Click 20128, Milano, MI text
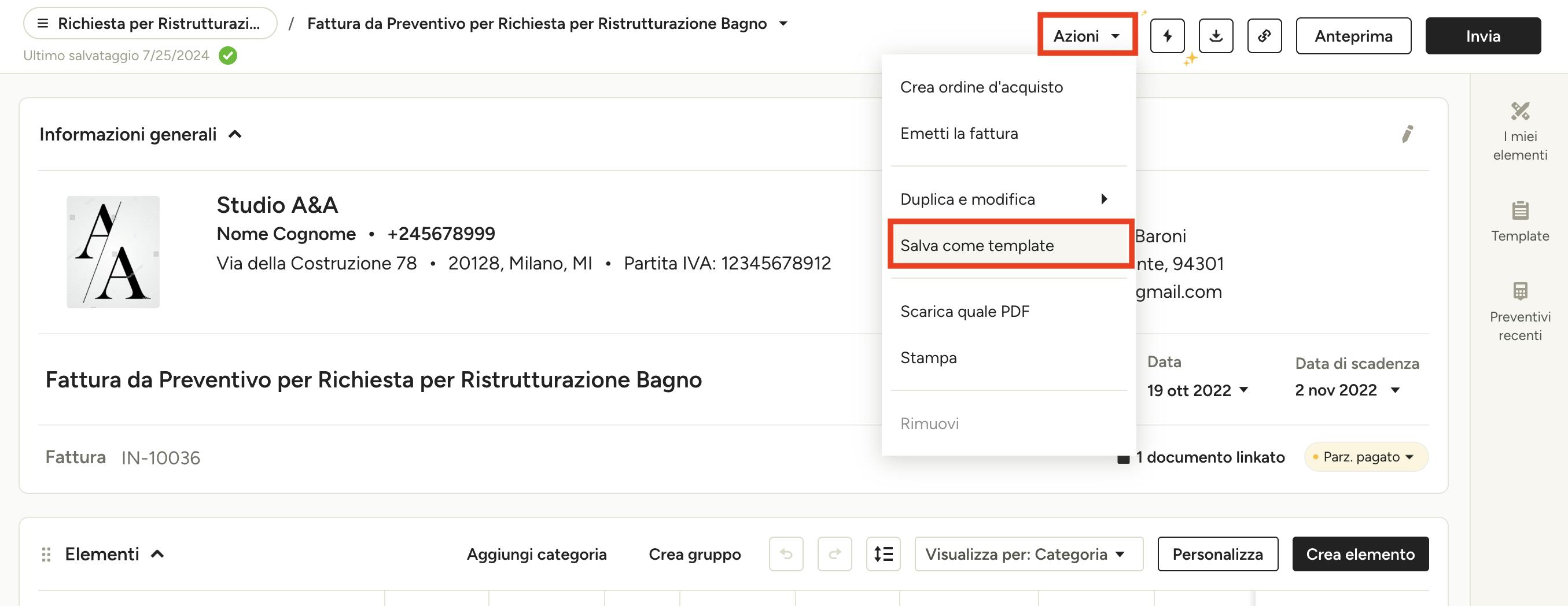The image size is (1568, 606). (x=520, y=263)
